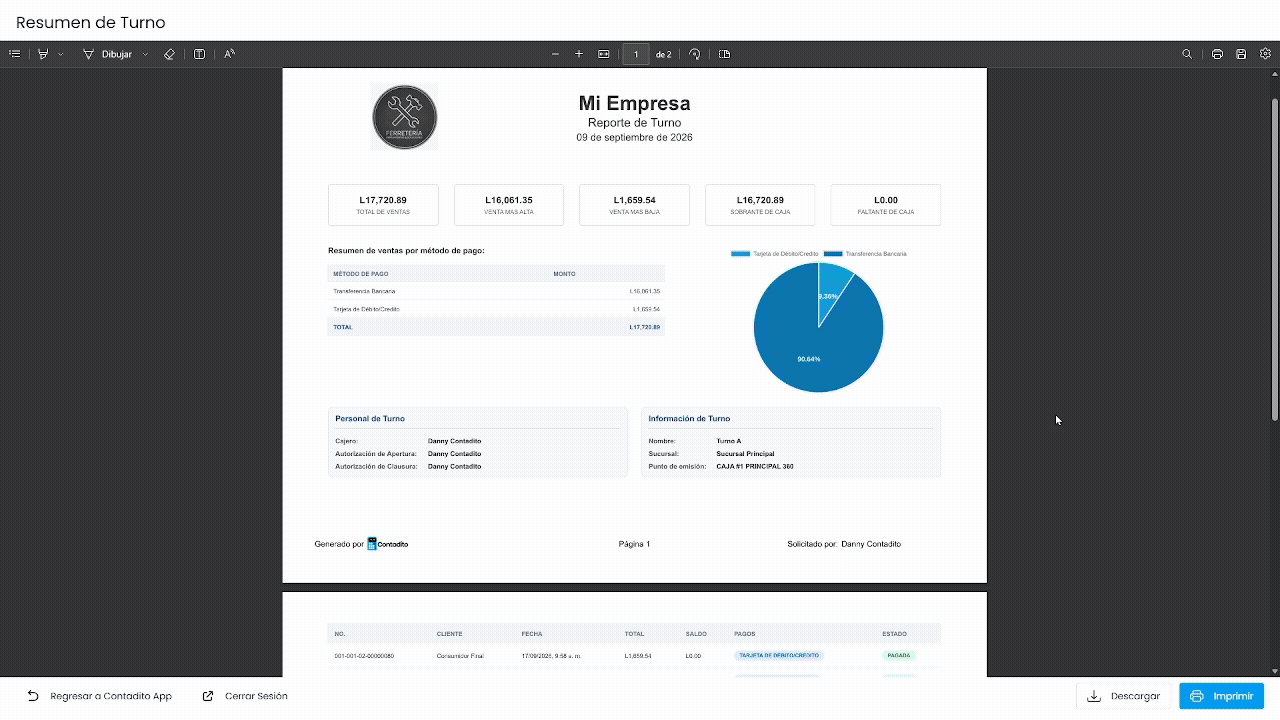Click the CAJA #1 PRINCIPAL 360 value

[755, 466]
